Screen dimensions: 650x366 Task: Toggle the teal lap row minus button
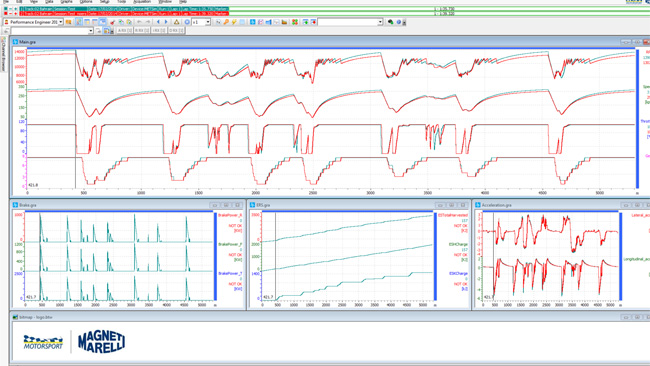pos(10,9)
